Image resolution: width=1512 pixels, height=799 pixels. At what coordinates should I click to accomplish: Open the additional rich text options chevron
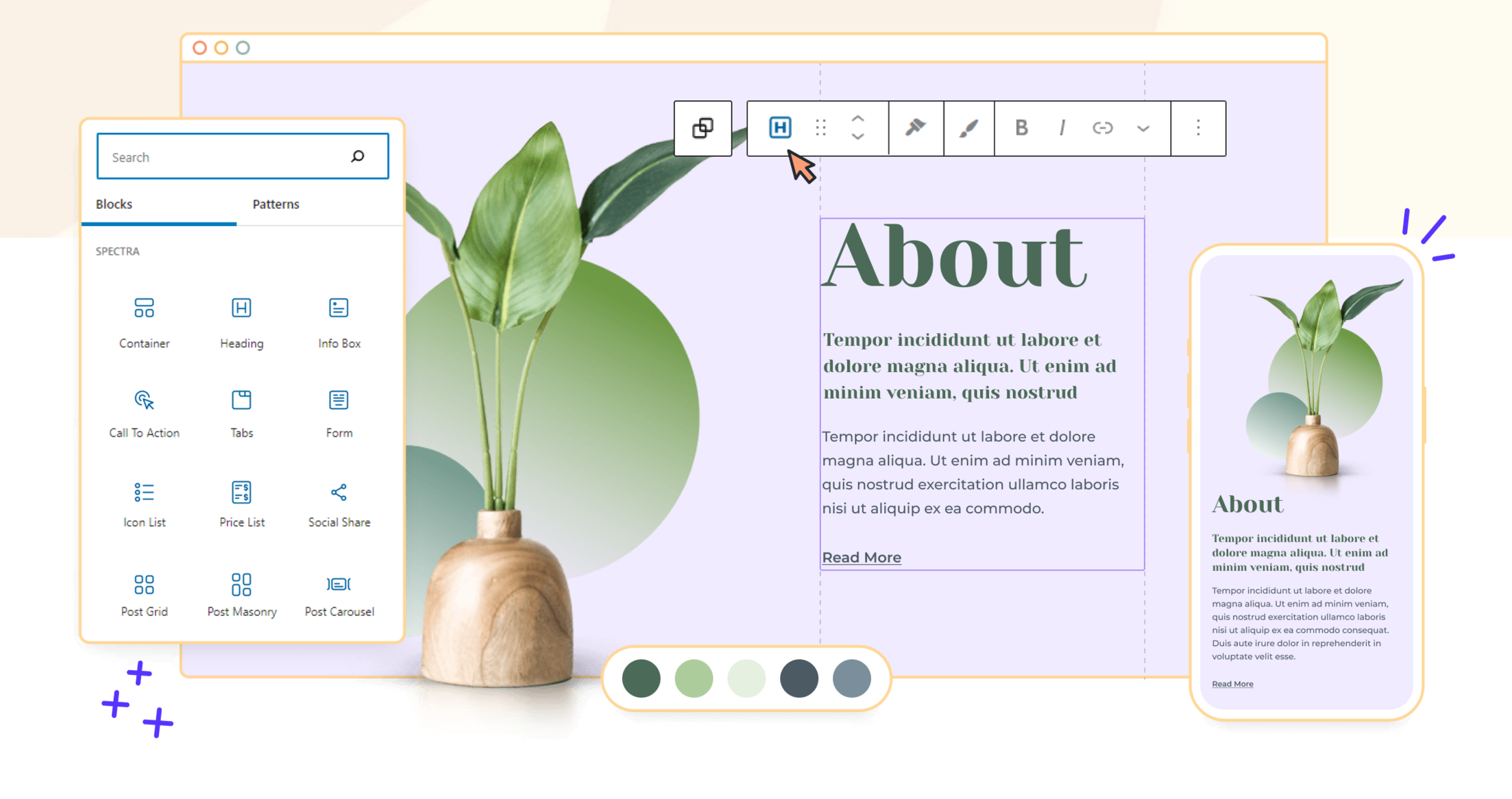[x=1143, y=128]
